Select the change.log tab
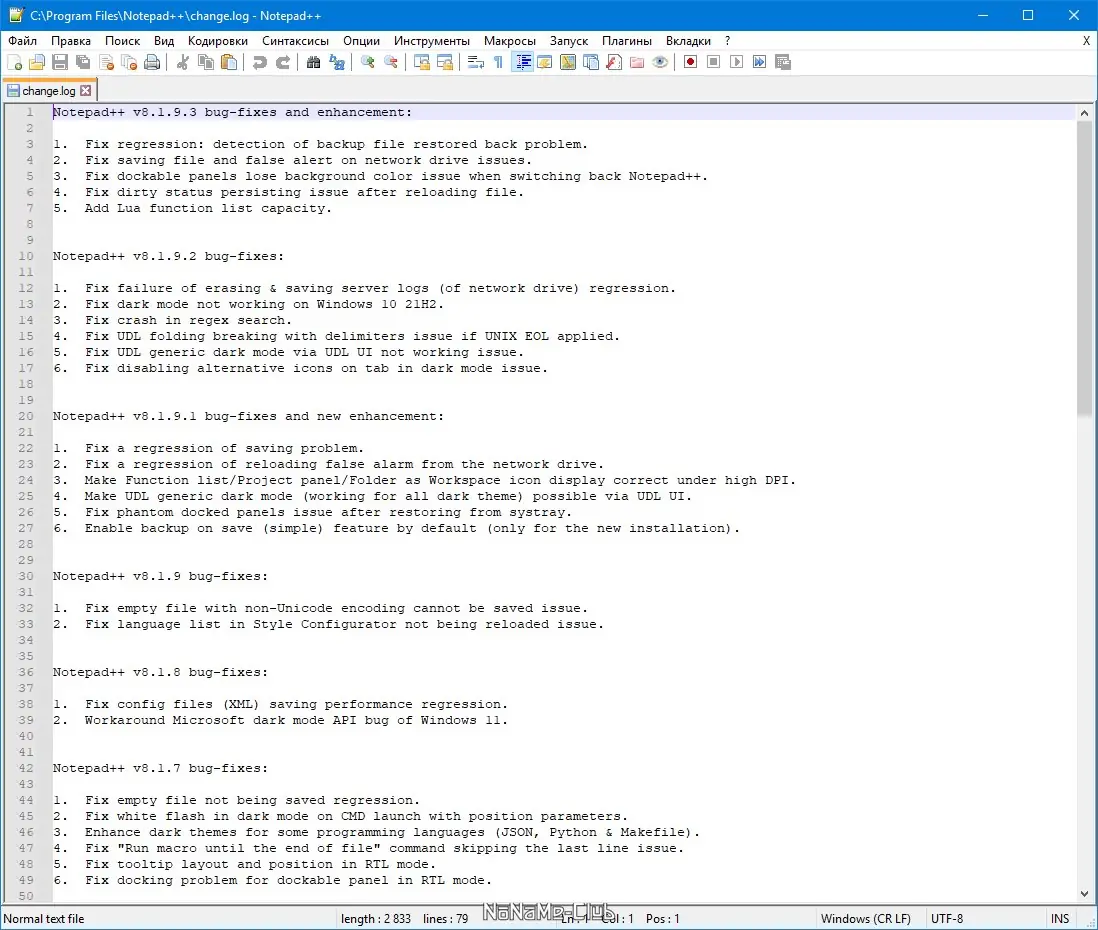Viewport: 1098px width, 930px height. [x=48, y=91]
